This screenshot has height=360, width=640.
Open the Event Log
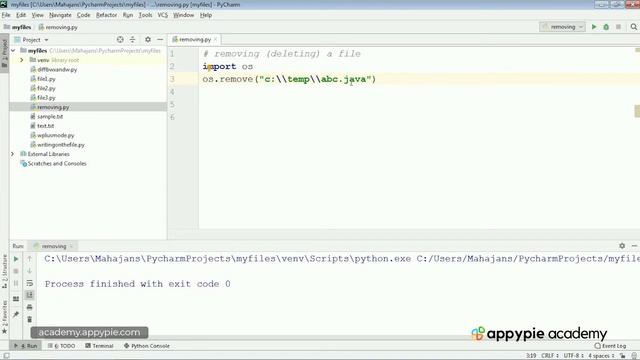pyautogui.click(x=610, y=346)
